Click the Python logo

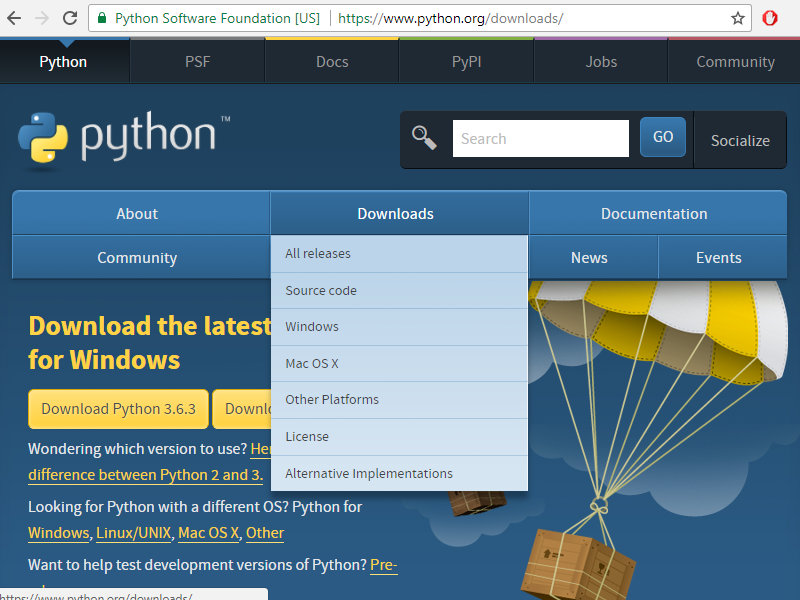coord(124,138)
